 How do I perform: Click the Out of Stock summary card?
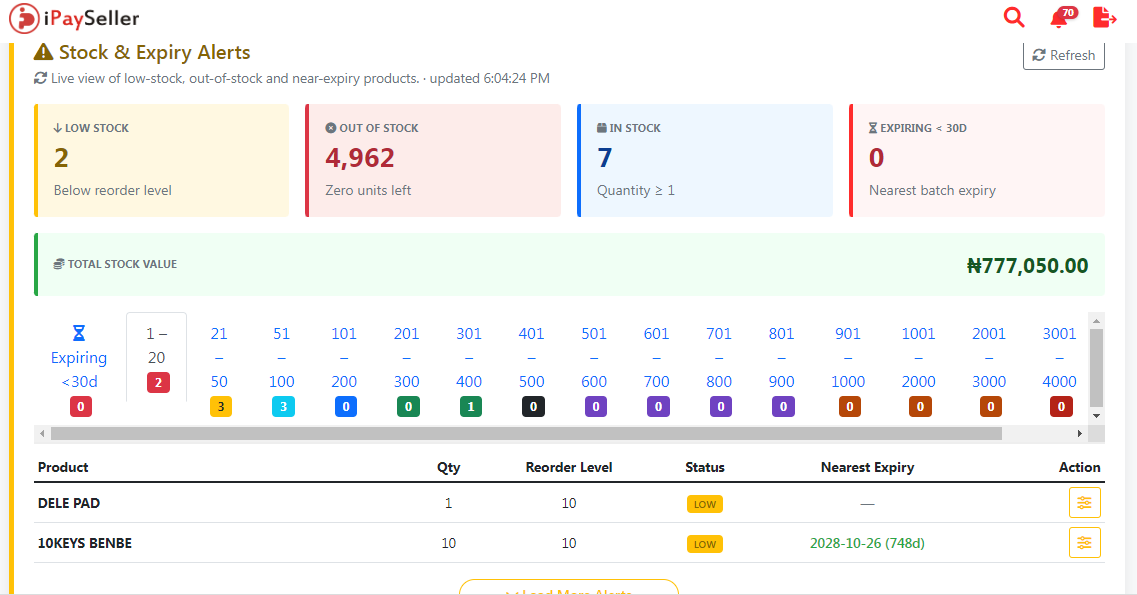click(433, 160)
